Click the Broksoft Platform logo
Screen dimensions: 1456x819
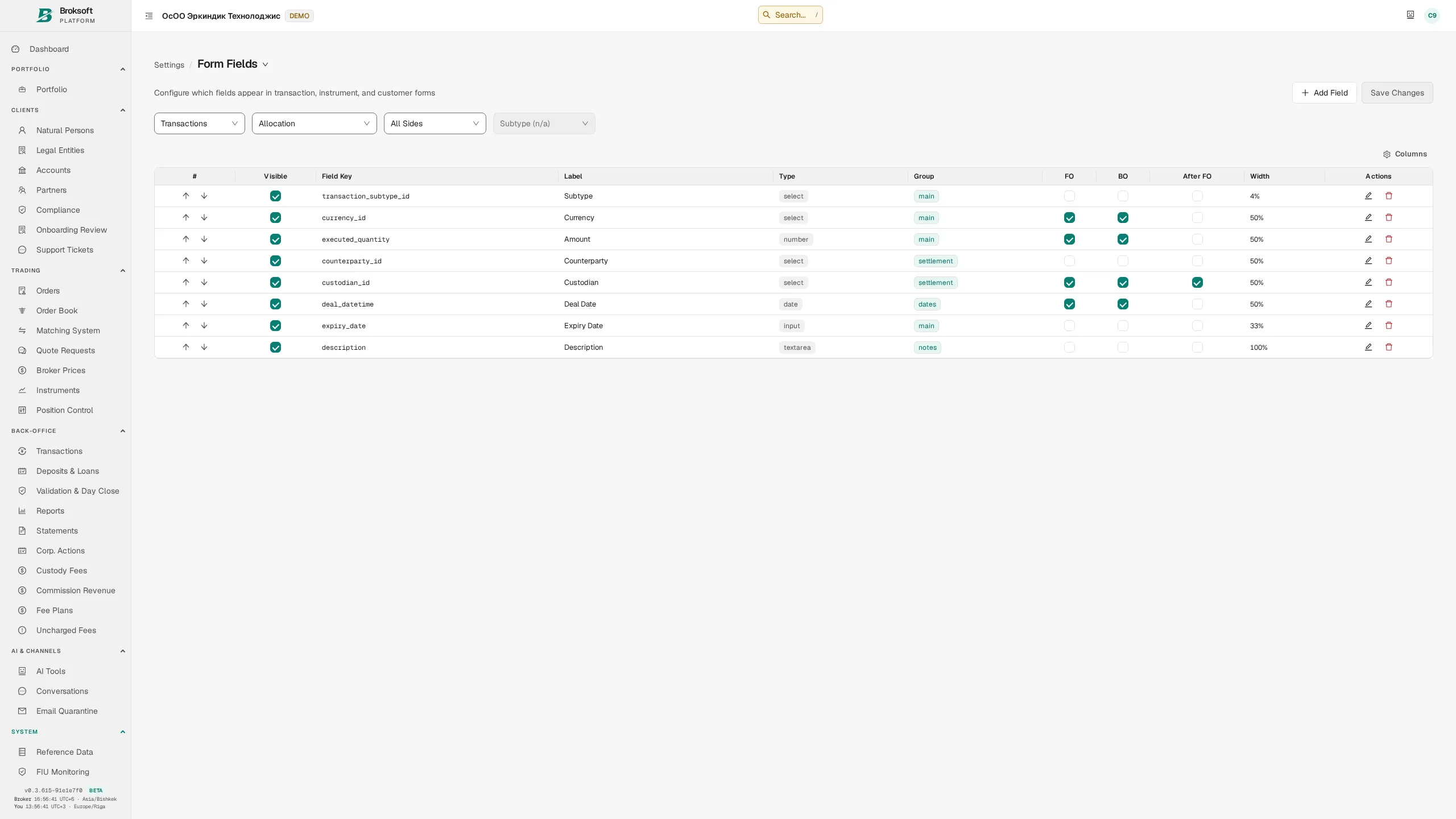[x=65, y=15]
